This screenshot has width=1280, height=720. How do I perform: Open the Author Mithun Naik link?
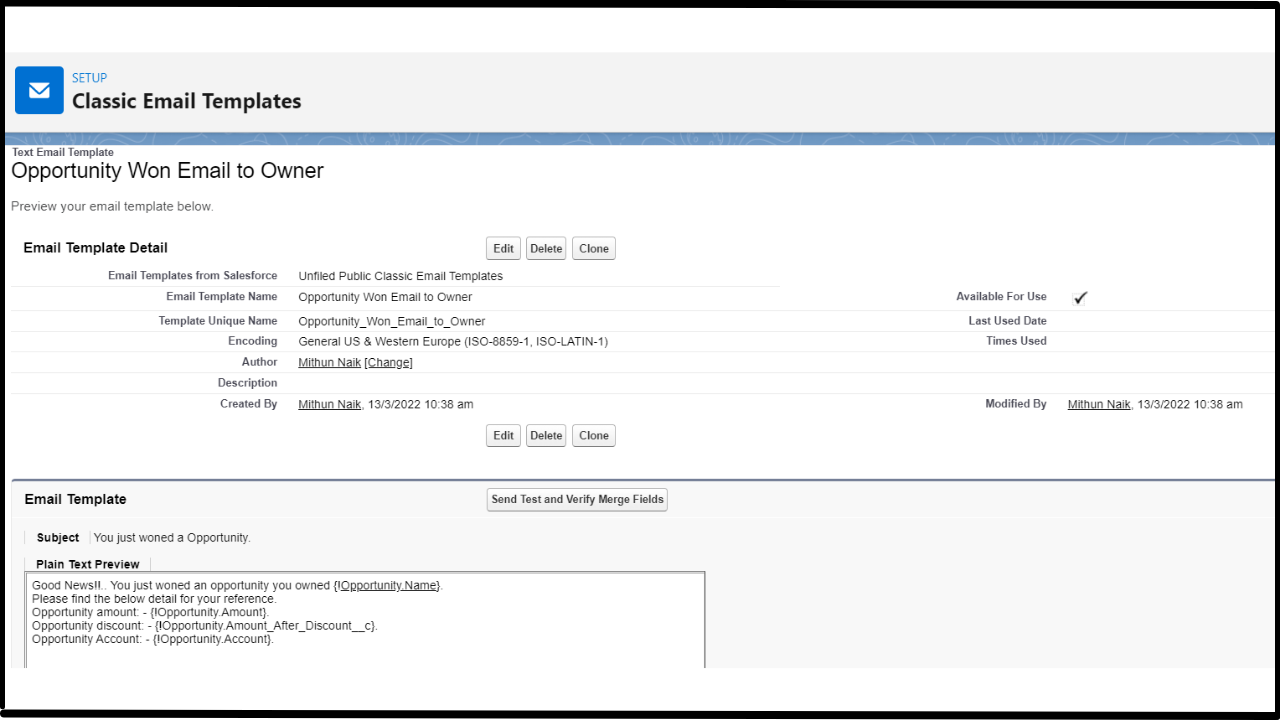pos(329,362)
